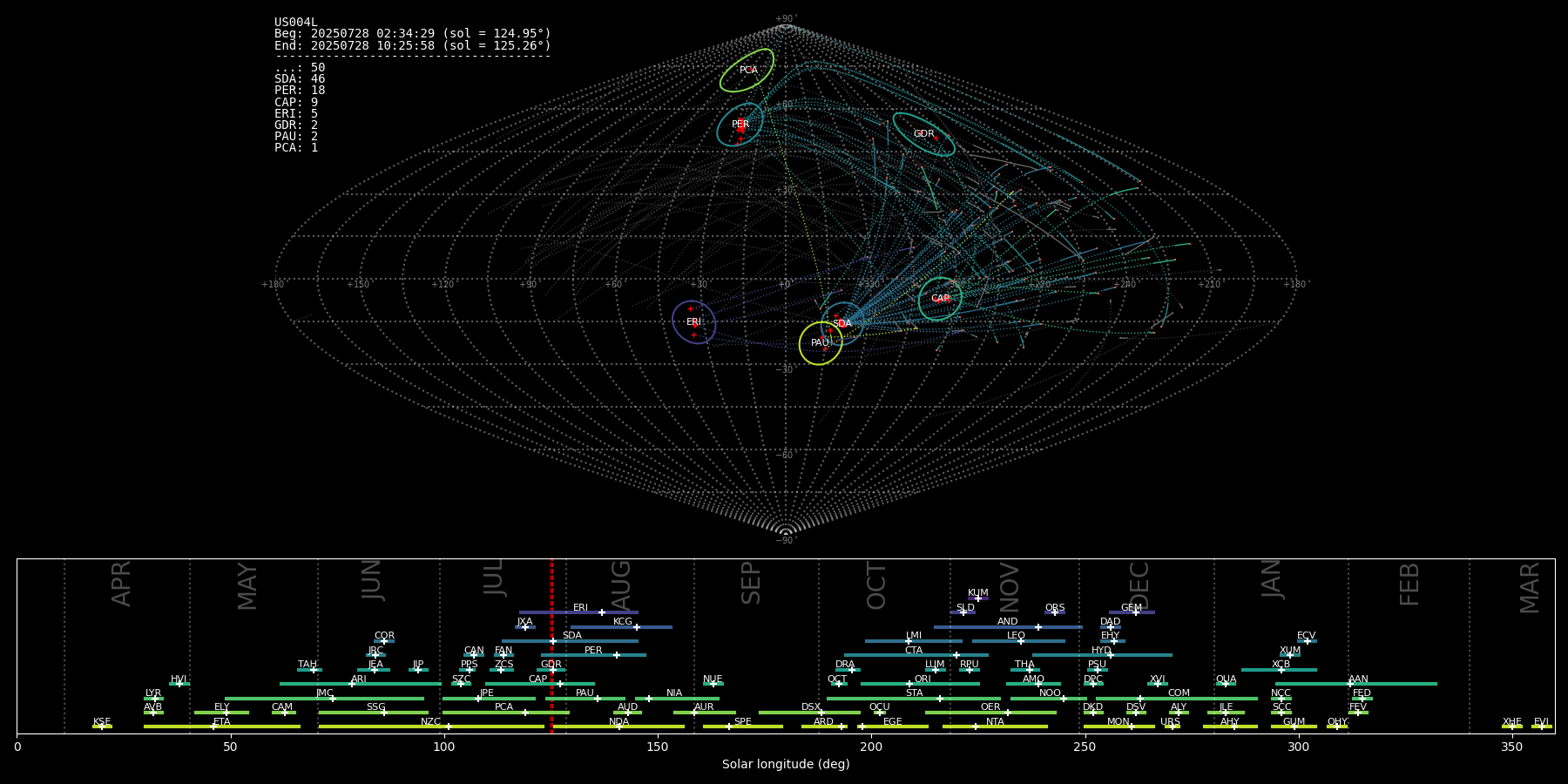Screen dimensions: 1568x784
Task: Select the KSE shower marker in timeline
Action: (x=102, y=727)
